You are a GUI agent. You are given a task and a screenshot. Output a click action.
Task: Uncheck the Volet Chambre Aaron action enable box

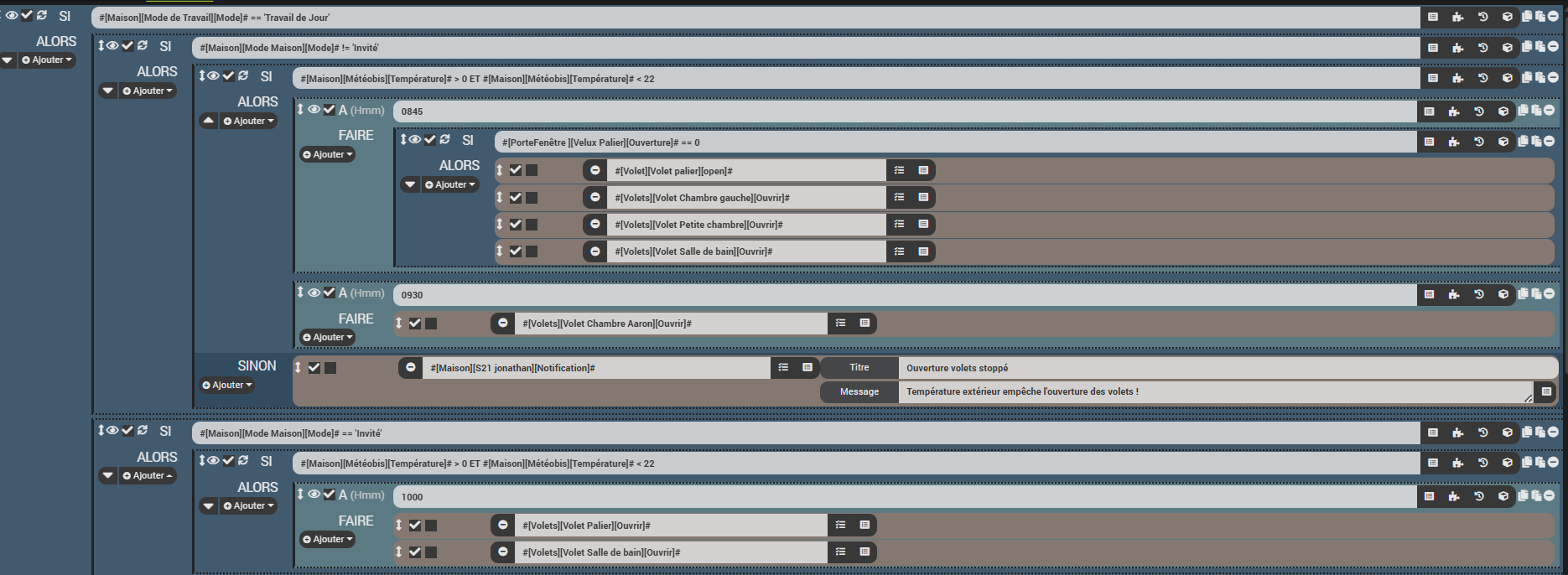[x=415, y=324]
